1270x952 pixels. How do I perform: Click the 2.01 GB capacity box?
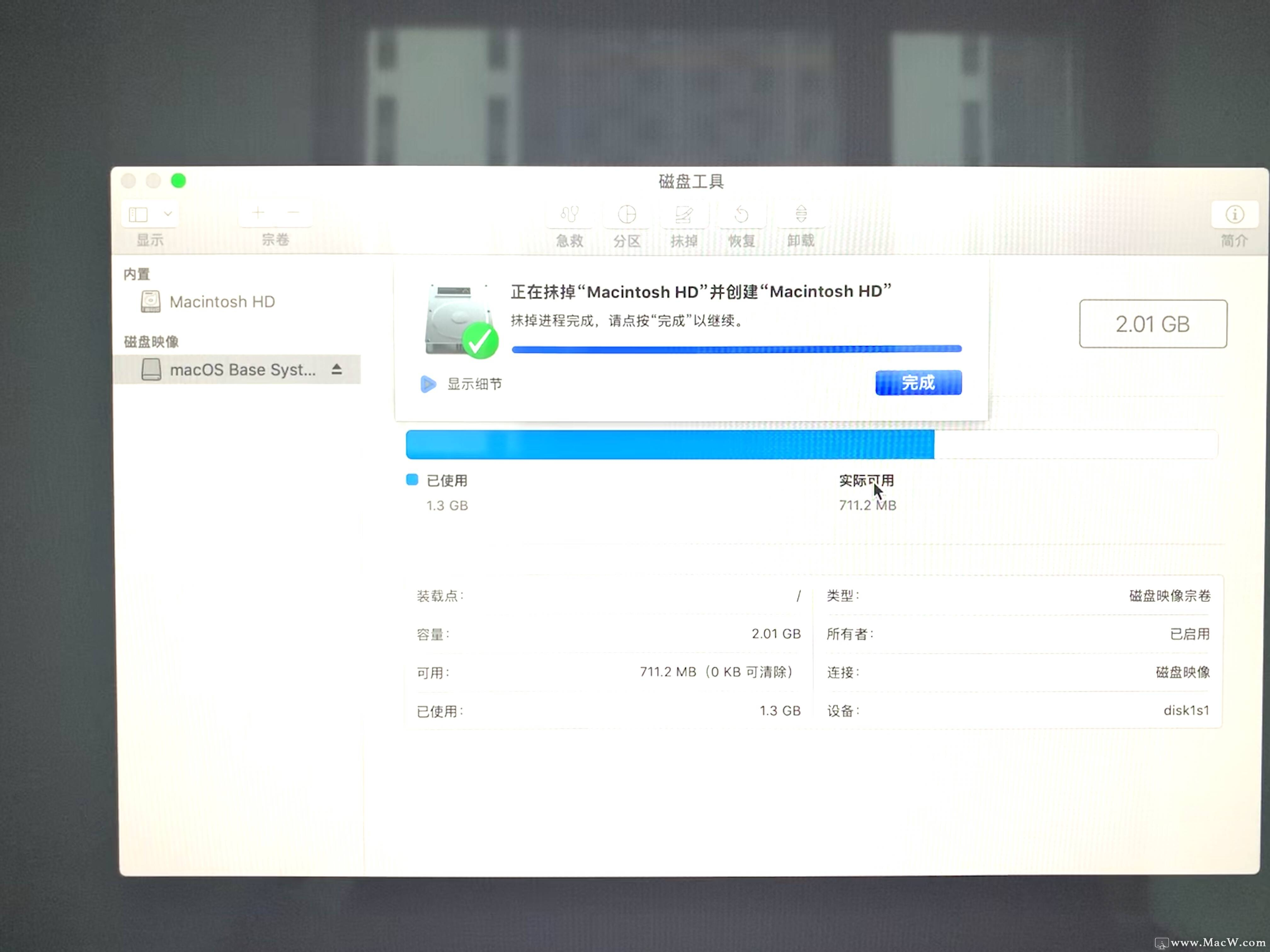coord(1153,324)
